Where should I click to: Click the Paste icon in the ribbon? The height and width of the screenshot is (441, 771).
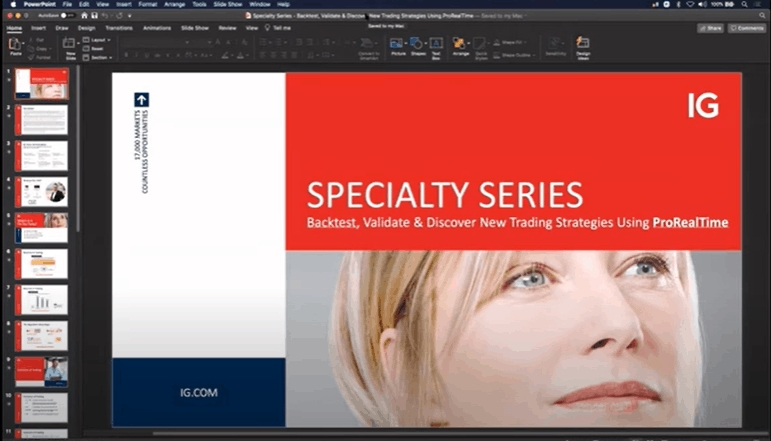point(15,44)
